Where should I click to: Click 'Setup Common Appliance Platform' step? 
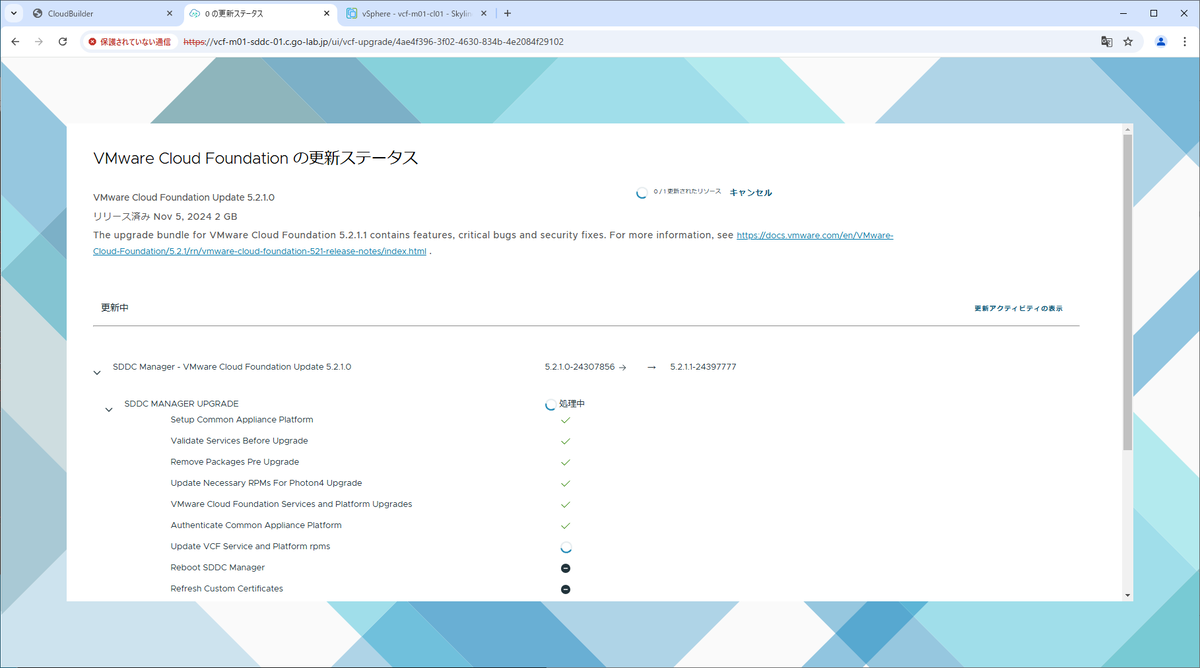(242, 420)
